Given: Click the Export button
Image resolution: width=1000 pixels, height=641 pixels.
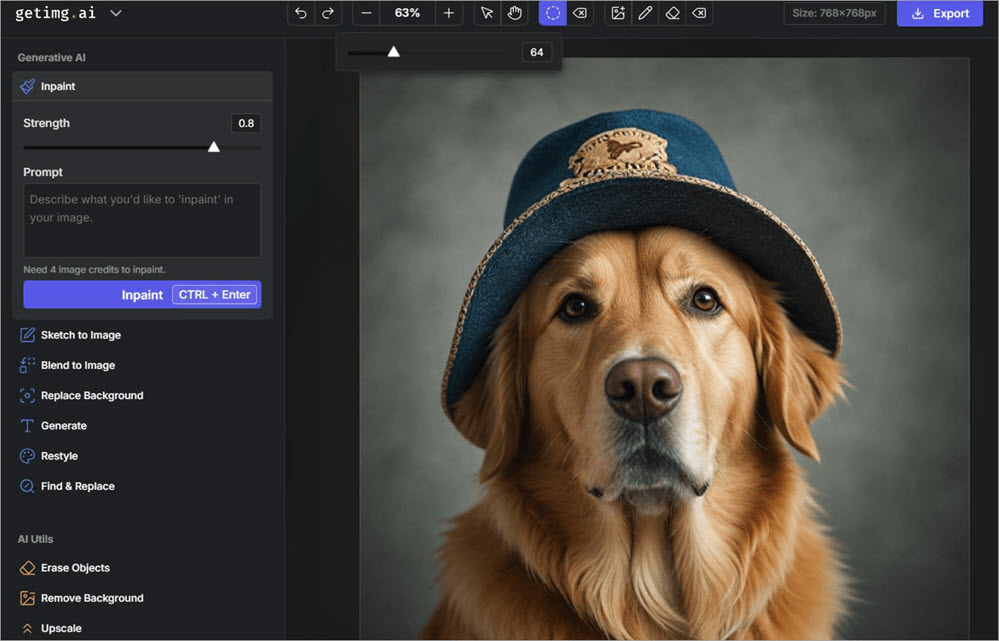Looking at the screenshot, I should point(939,13).
